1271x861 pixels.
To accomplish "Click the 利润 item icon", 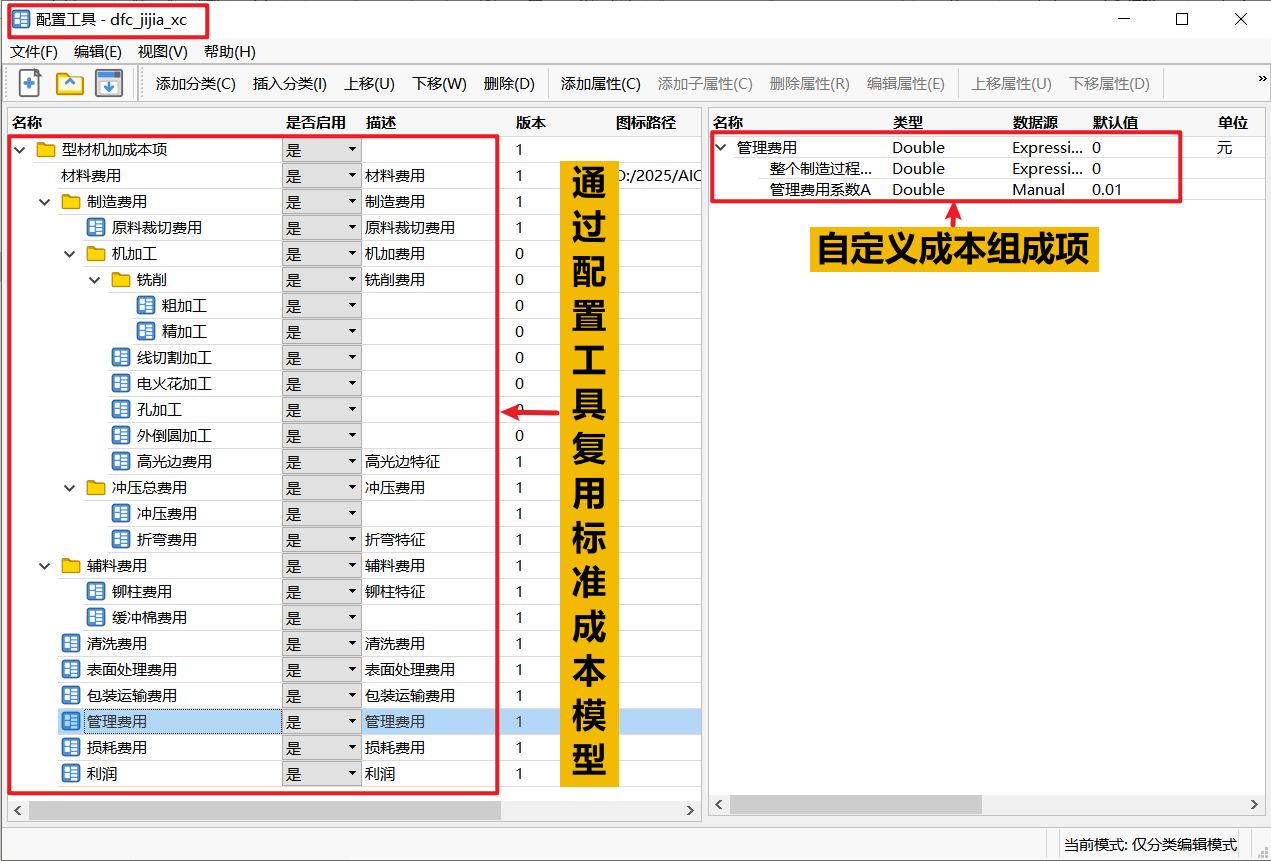I will pos(70,774).
